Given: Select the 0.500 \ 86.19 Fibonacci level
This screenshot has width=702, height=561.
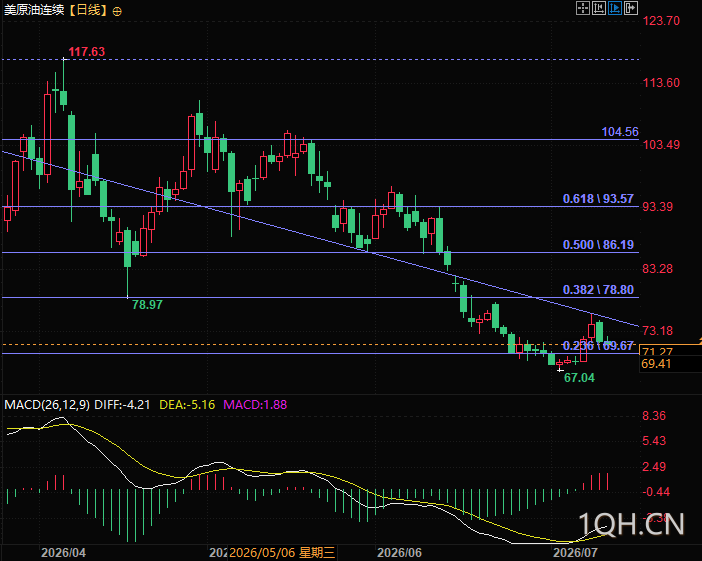Looking at the screenshot, I should click(598, 245).
